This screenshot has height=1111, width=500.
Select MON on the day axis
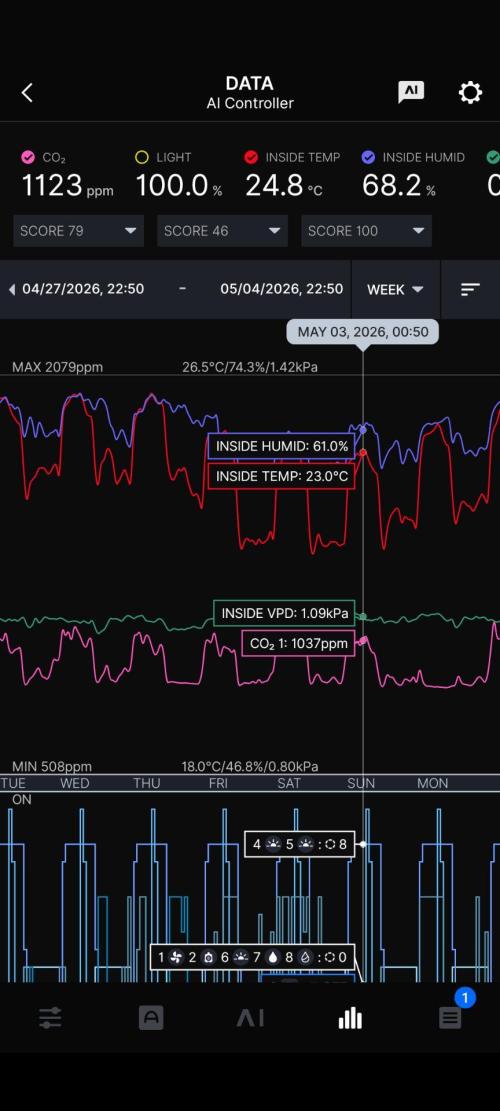(x=432, y=783)
